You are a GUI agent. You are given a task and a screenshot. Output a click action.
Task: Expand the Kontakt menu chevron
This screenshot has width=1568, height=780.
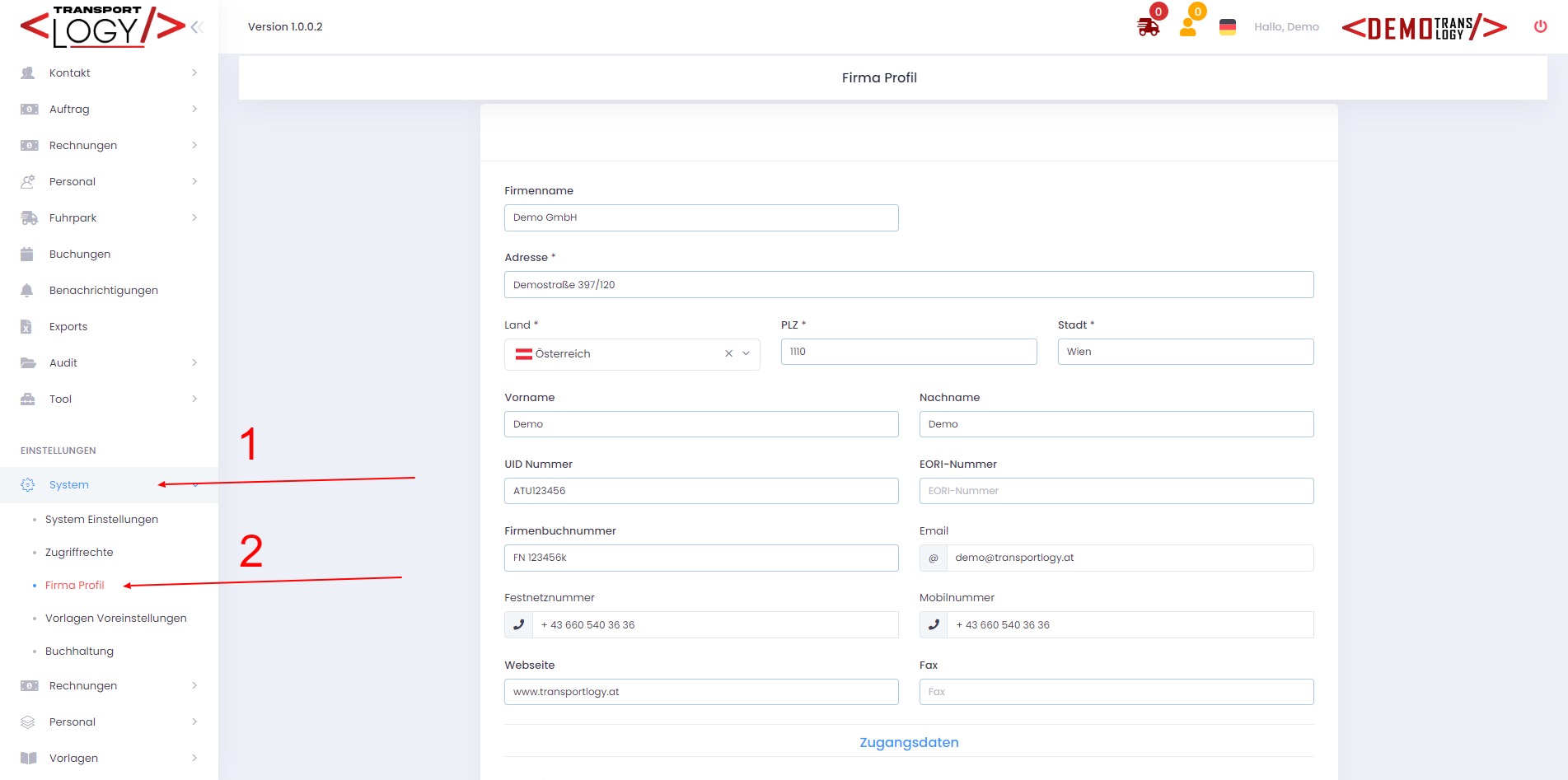coord(194,72)
